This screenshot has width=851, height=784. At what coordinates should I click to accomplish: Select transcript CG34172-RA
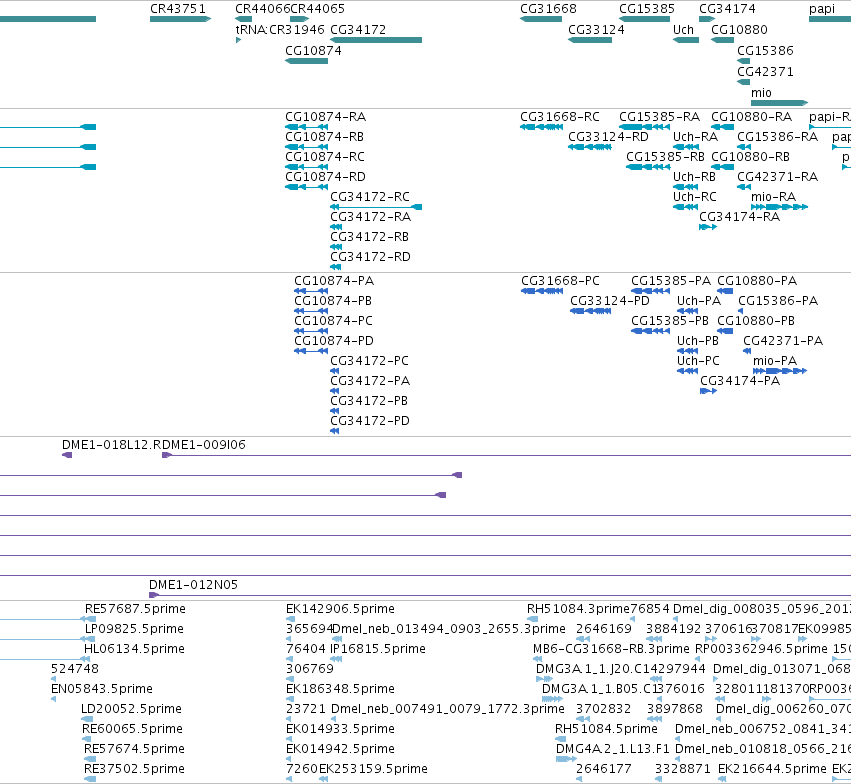pos(336,227)
